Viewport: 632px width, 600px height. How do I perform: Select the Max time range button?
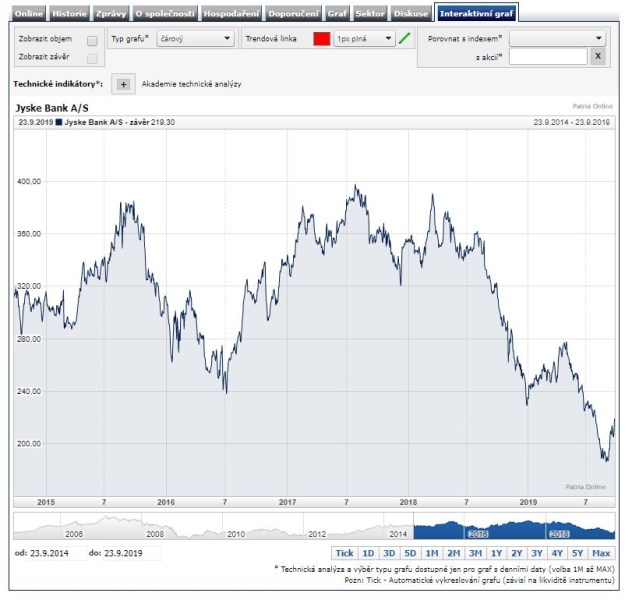(x=601, y=553)
